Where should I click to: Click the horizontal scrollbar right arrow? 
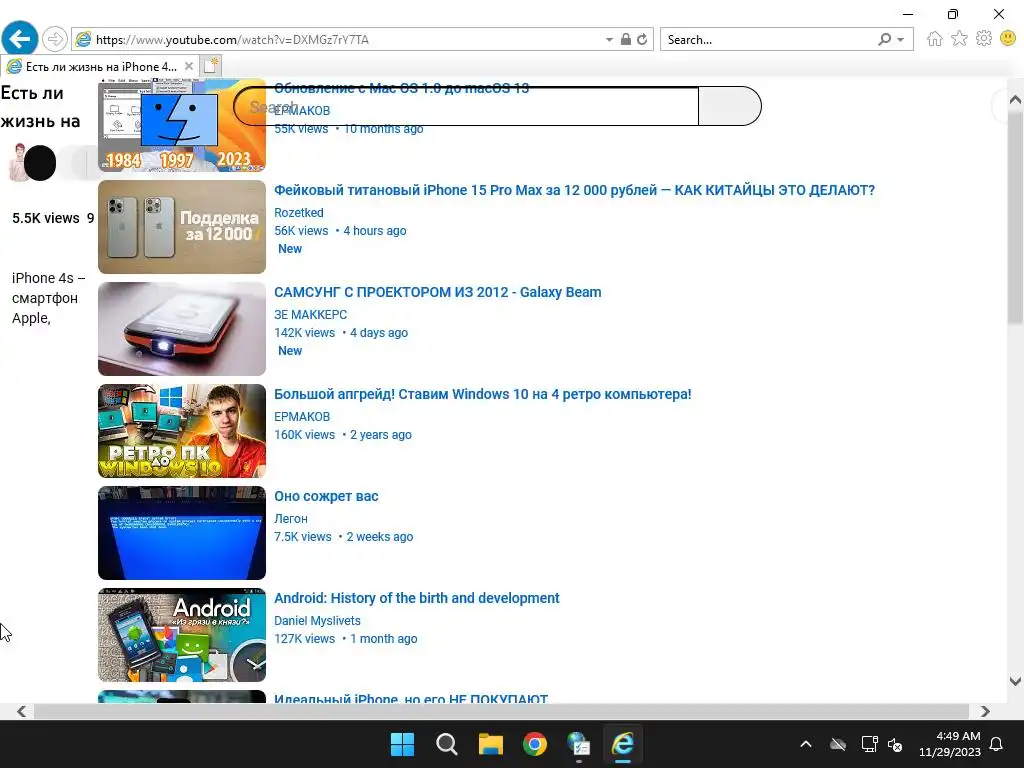(985, 711)
